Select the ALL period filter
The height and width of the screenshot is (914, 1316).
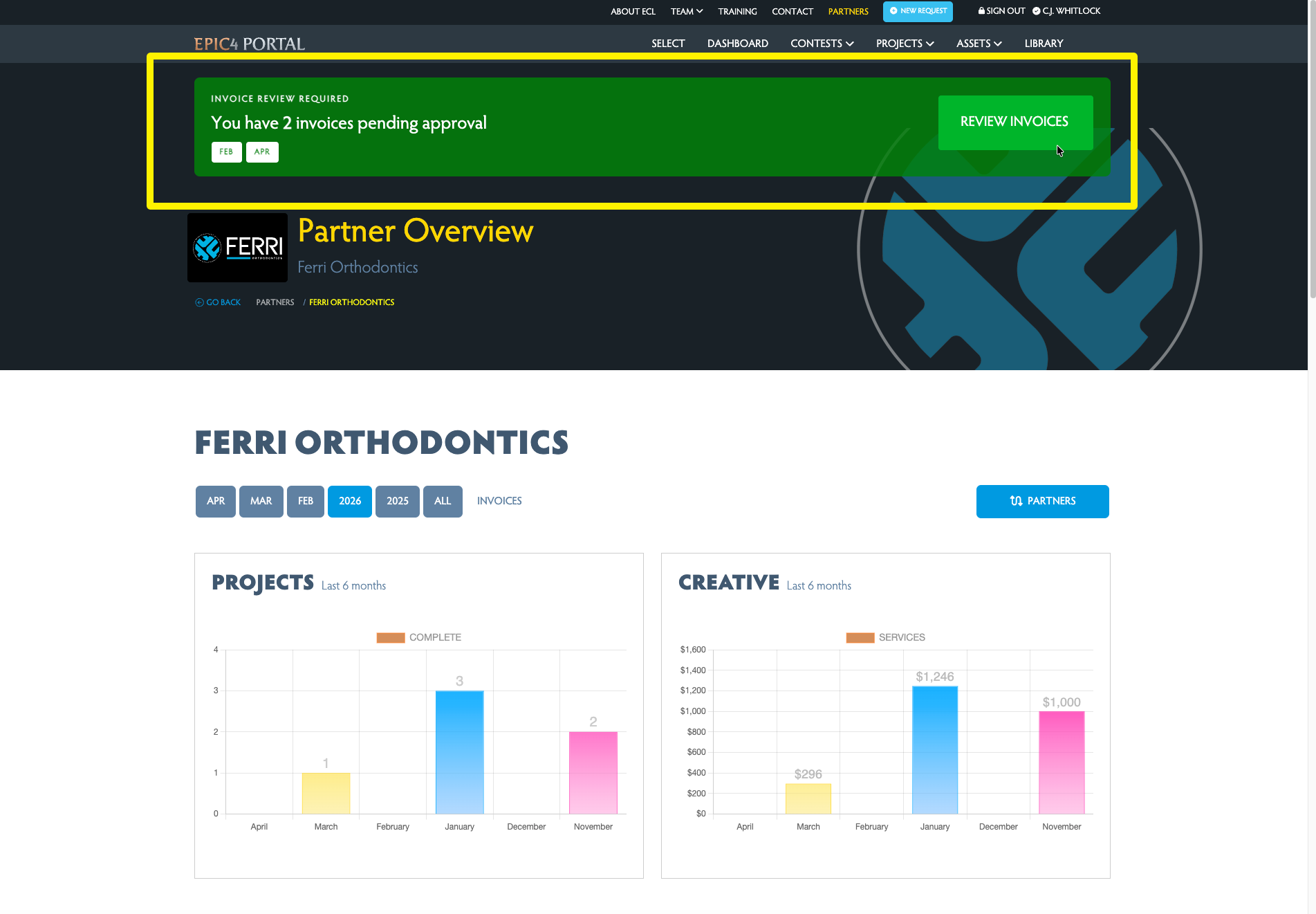click(x=443, y=502)
